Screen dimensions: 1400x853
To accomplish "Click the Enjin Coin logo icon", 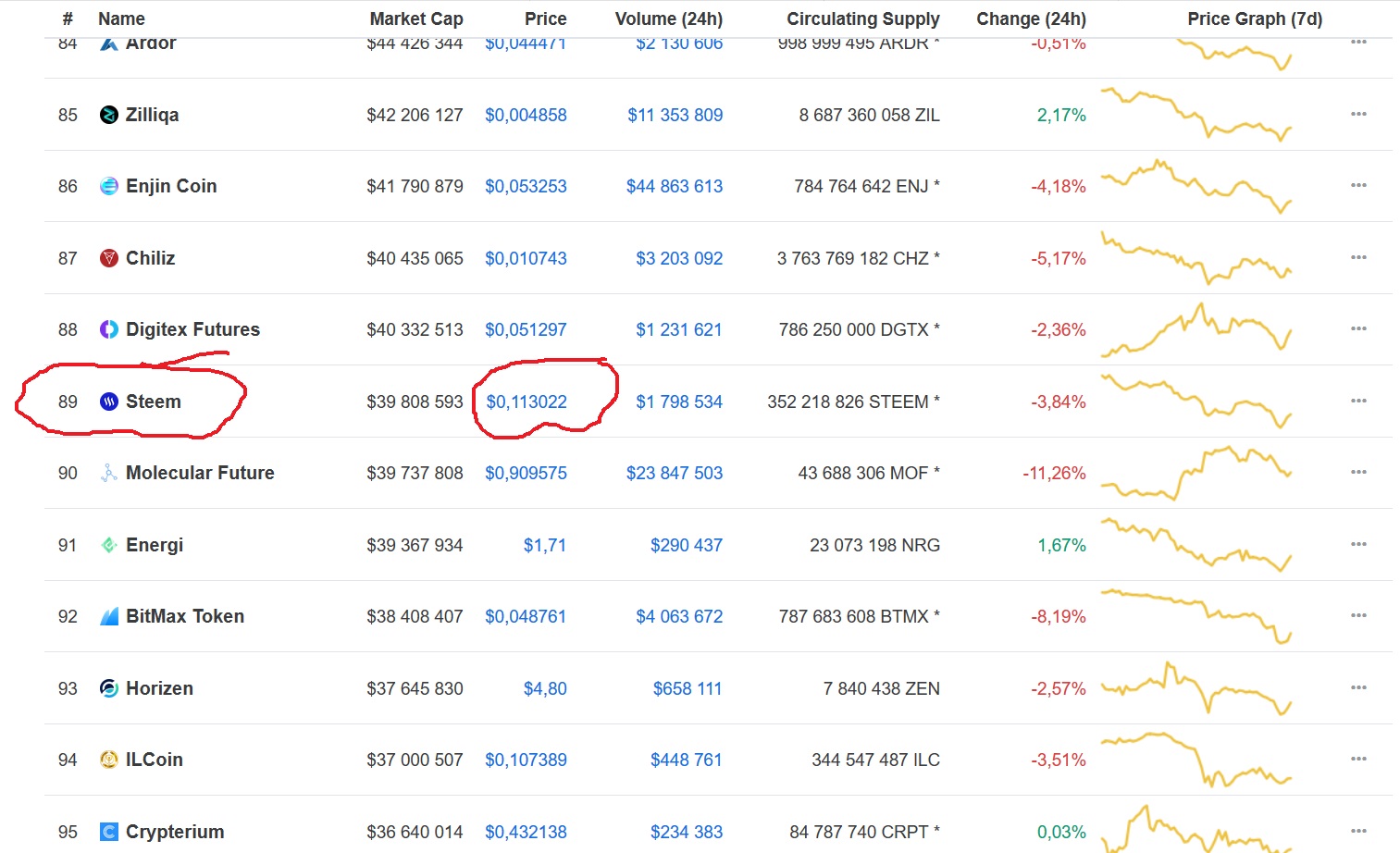I will tap(109, 186).
